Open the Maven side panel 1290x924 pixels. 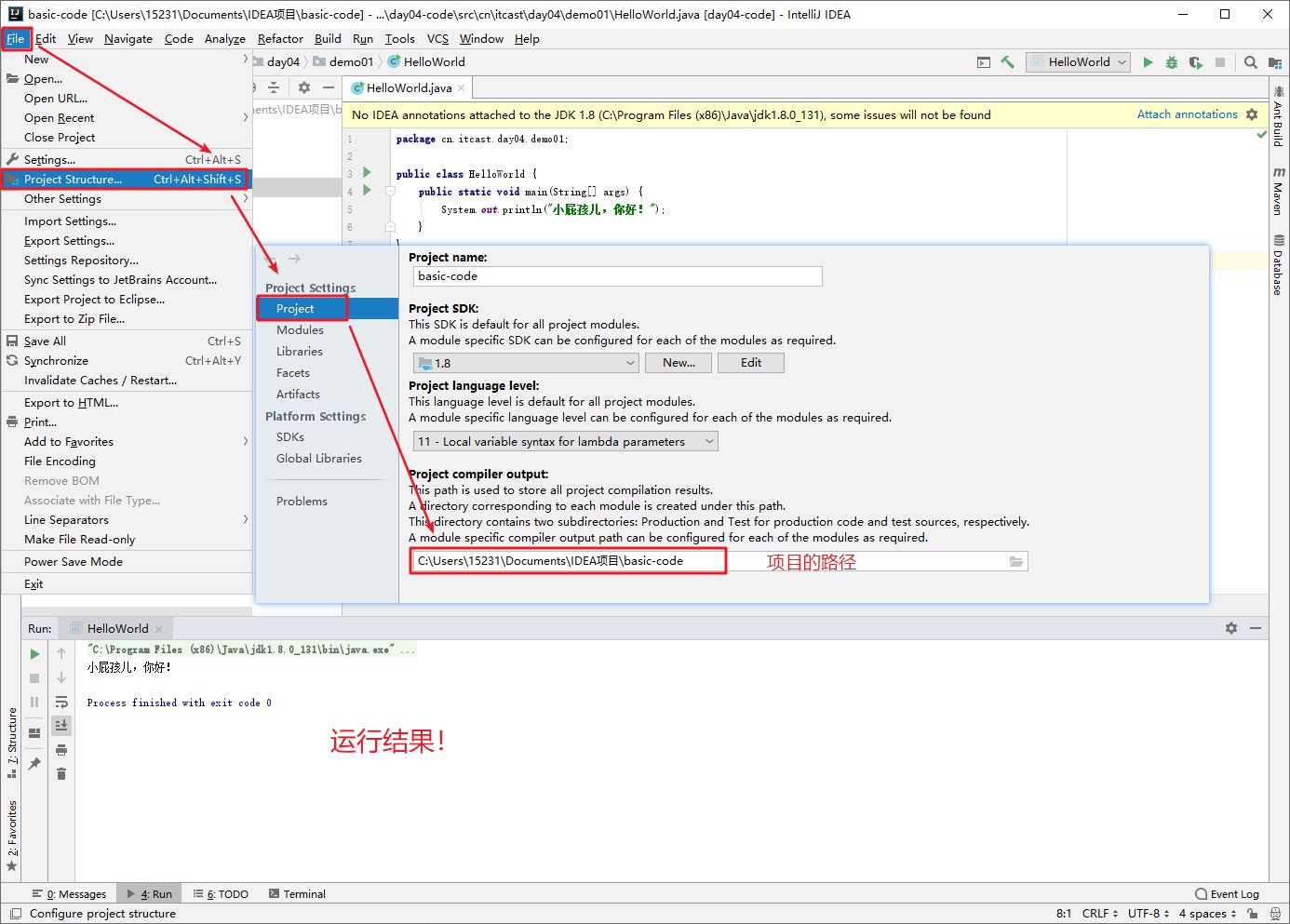click(x=1279, y=192)
